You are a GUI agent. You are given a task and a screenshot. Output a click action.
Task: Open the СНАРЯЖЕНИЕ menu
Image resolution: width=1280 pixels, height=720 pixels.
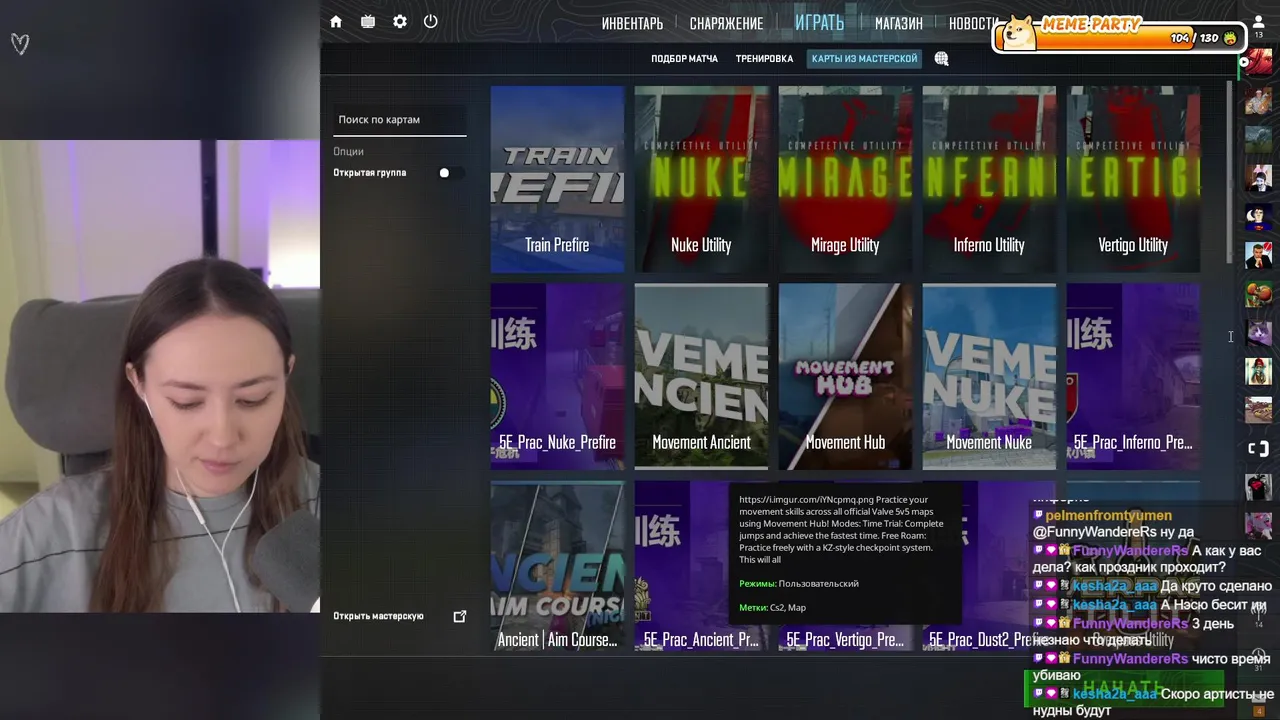[726, 23]
